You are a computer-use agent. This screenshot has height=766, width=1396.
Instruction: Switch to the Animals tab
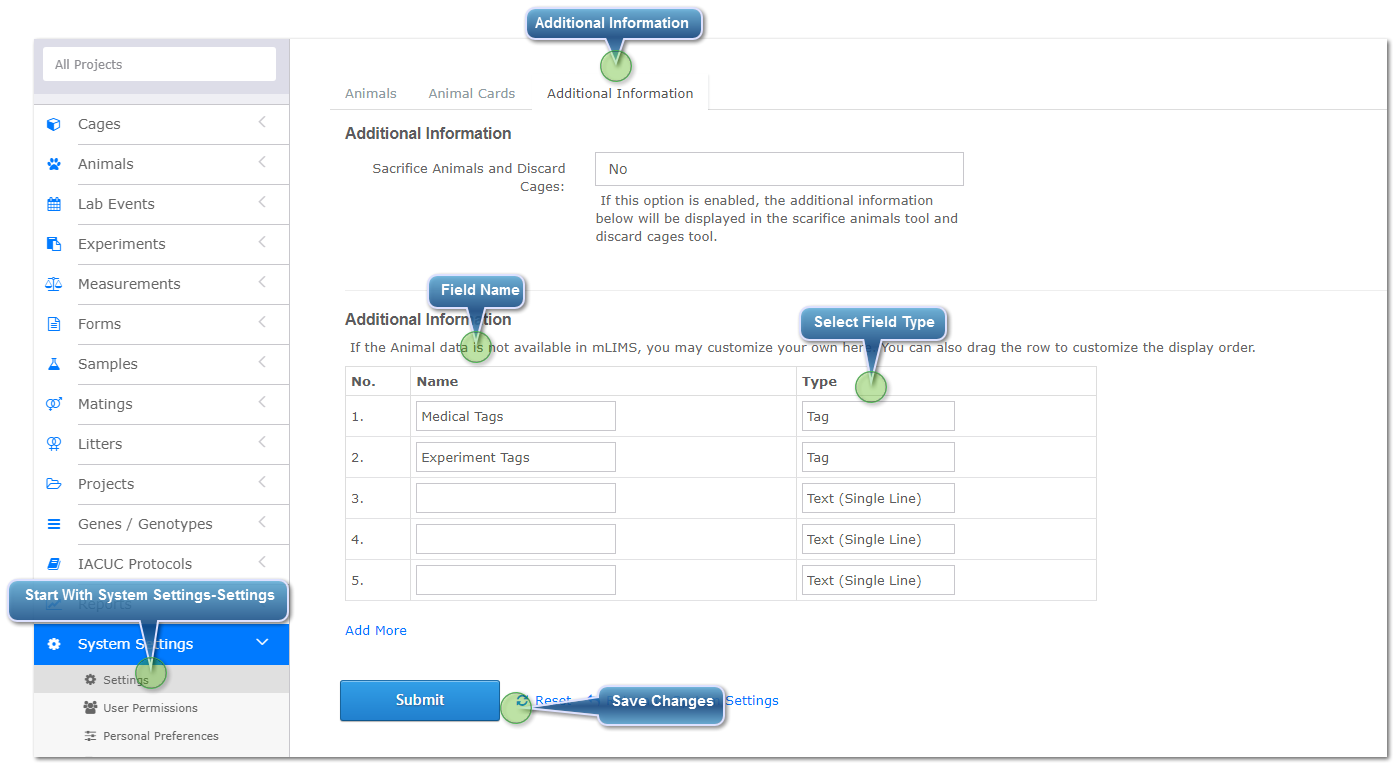pyautogui.click(x=371, y=93)
